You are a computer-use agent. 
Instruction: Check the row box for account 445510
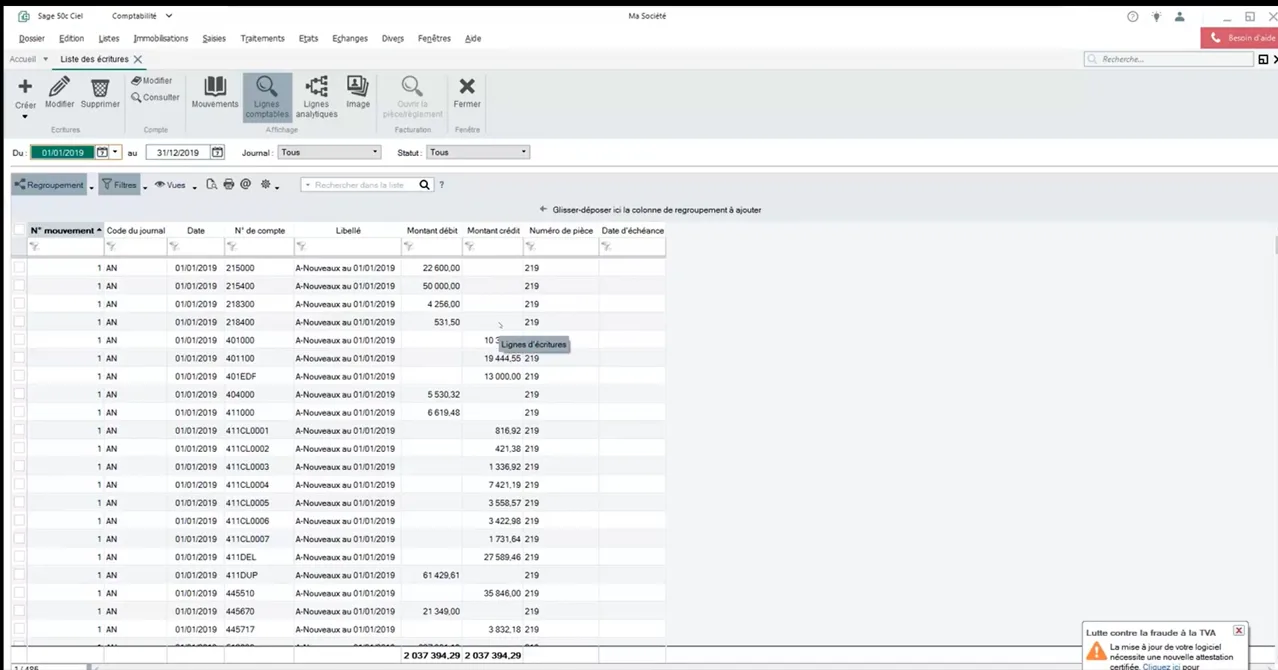(x=19, y=593)
